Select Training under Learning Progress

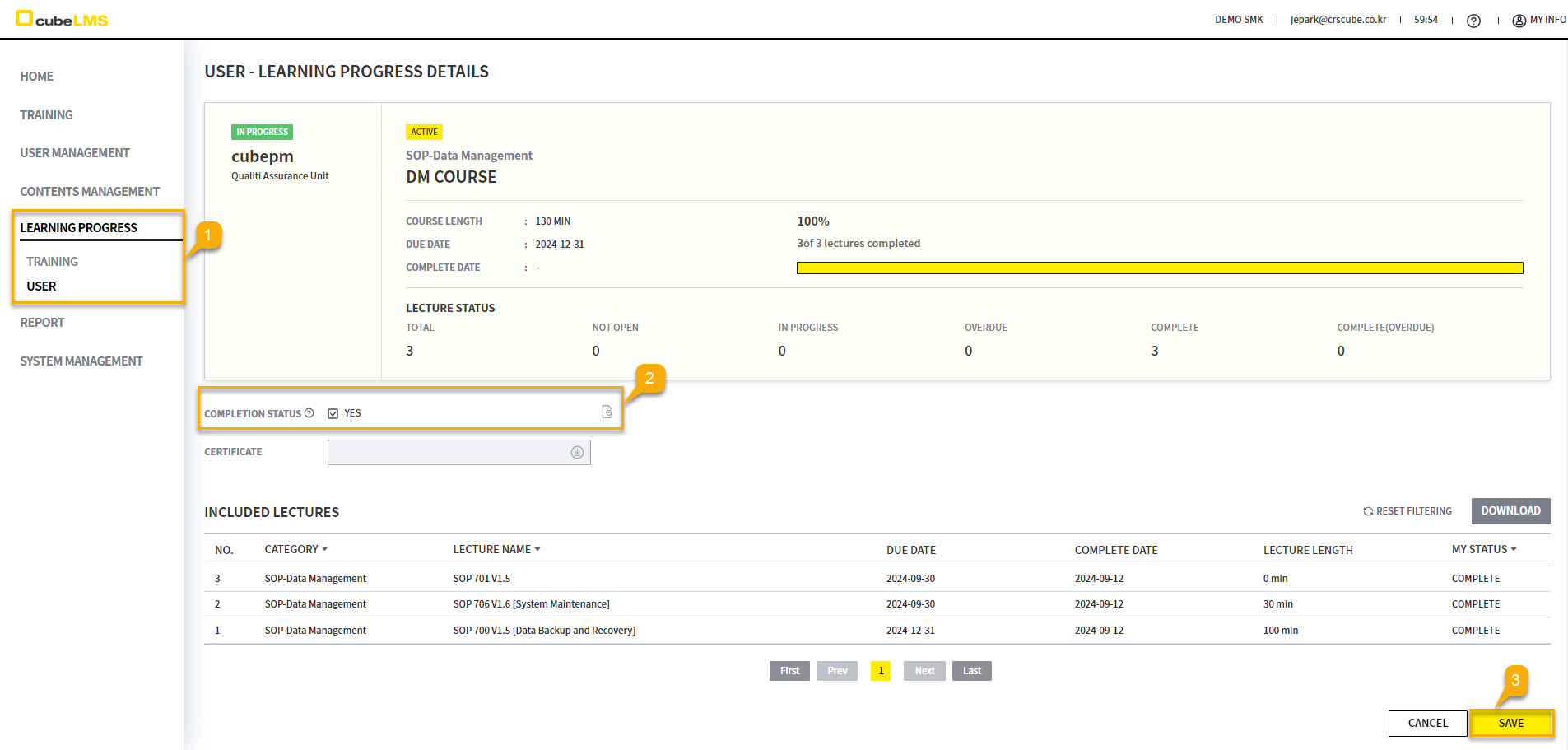(52, 262)
